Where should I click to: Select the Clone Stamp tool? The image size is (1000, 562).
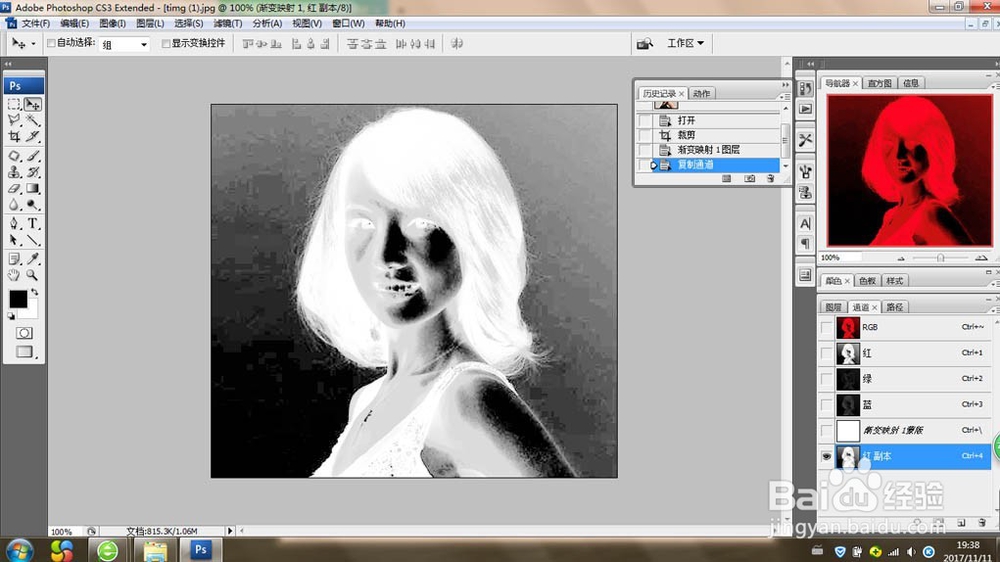(14, 172)
